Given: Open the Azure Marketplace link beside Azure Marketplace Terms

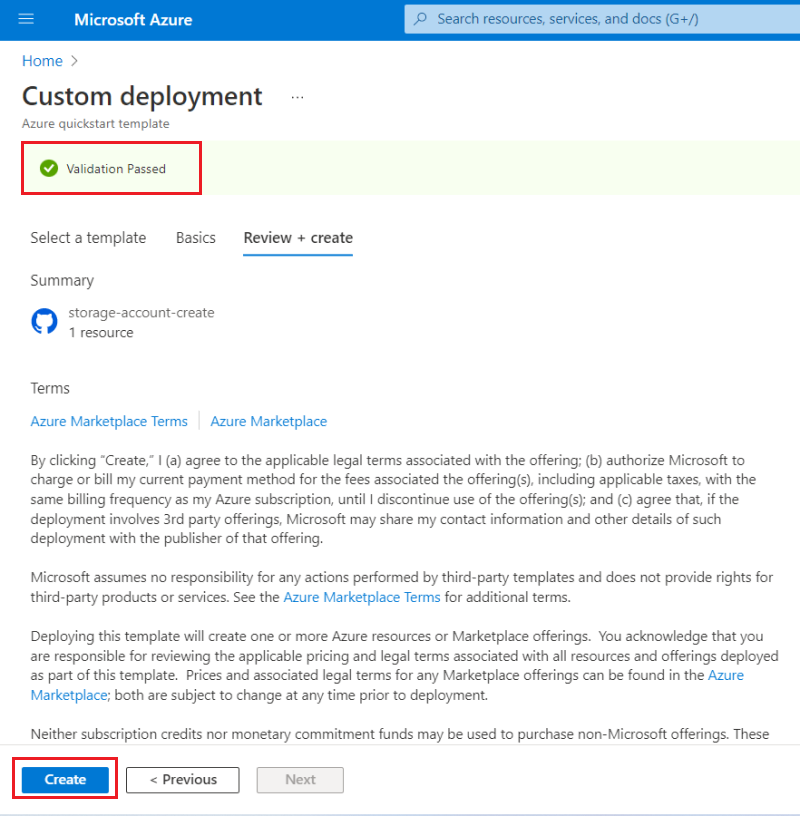Looking at the screenshot, I should 268,421.
